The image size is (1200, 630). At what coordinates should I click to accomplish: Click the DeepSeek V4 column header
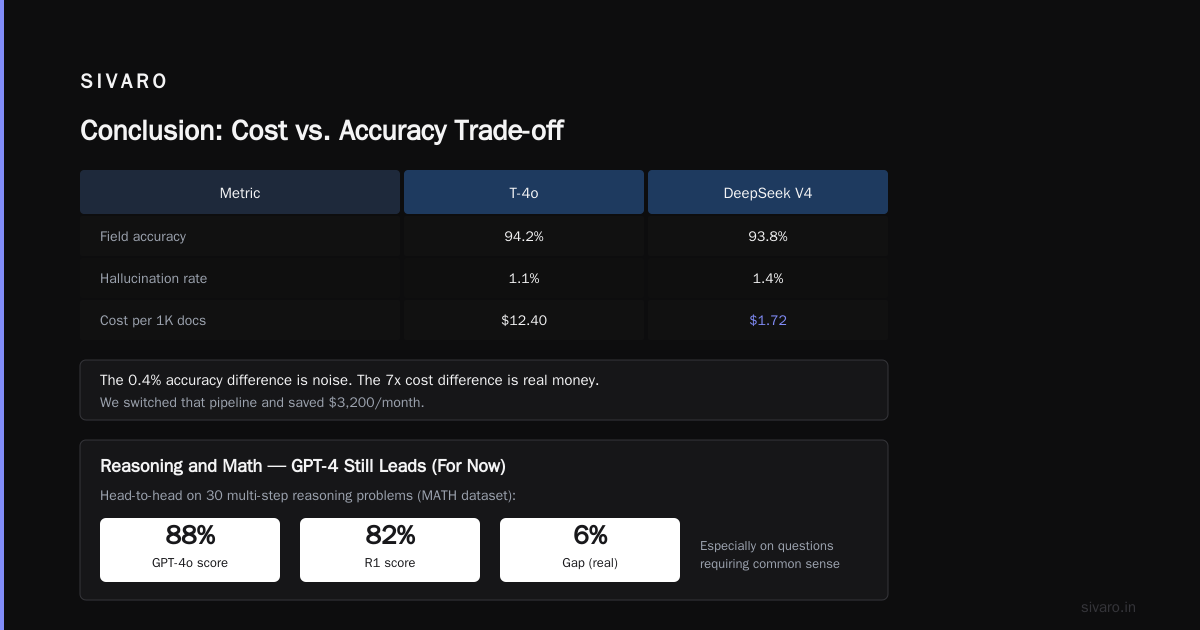768,193
